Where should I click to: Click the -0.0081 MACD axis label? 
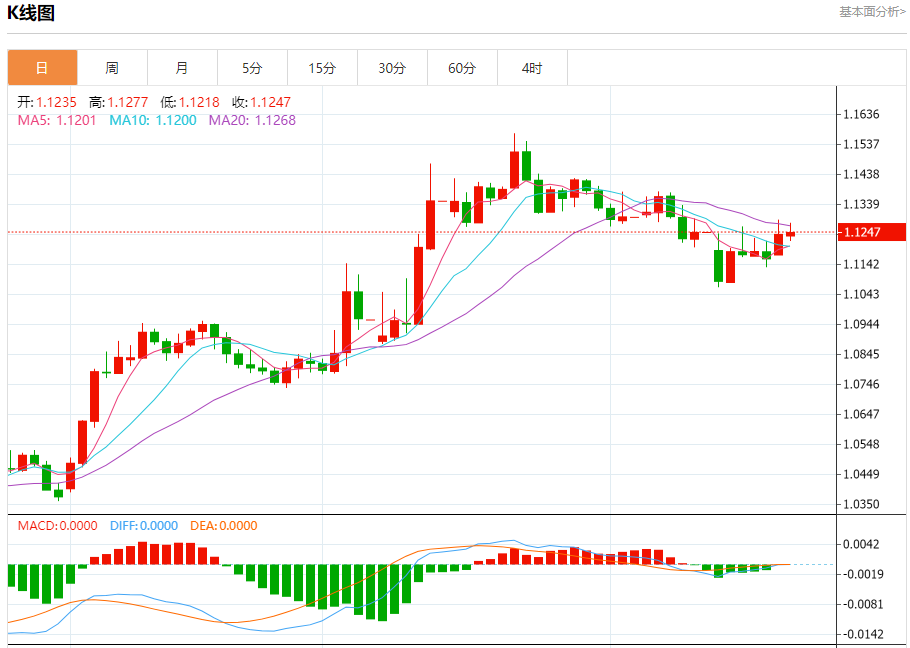(x=862, y=604)
